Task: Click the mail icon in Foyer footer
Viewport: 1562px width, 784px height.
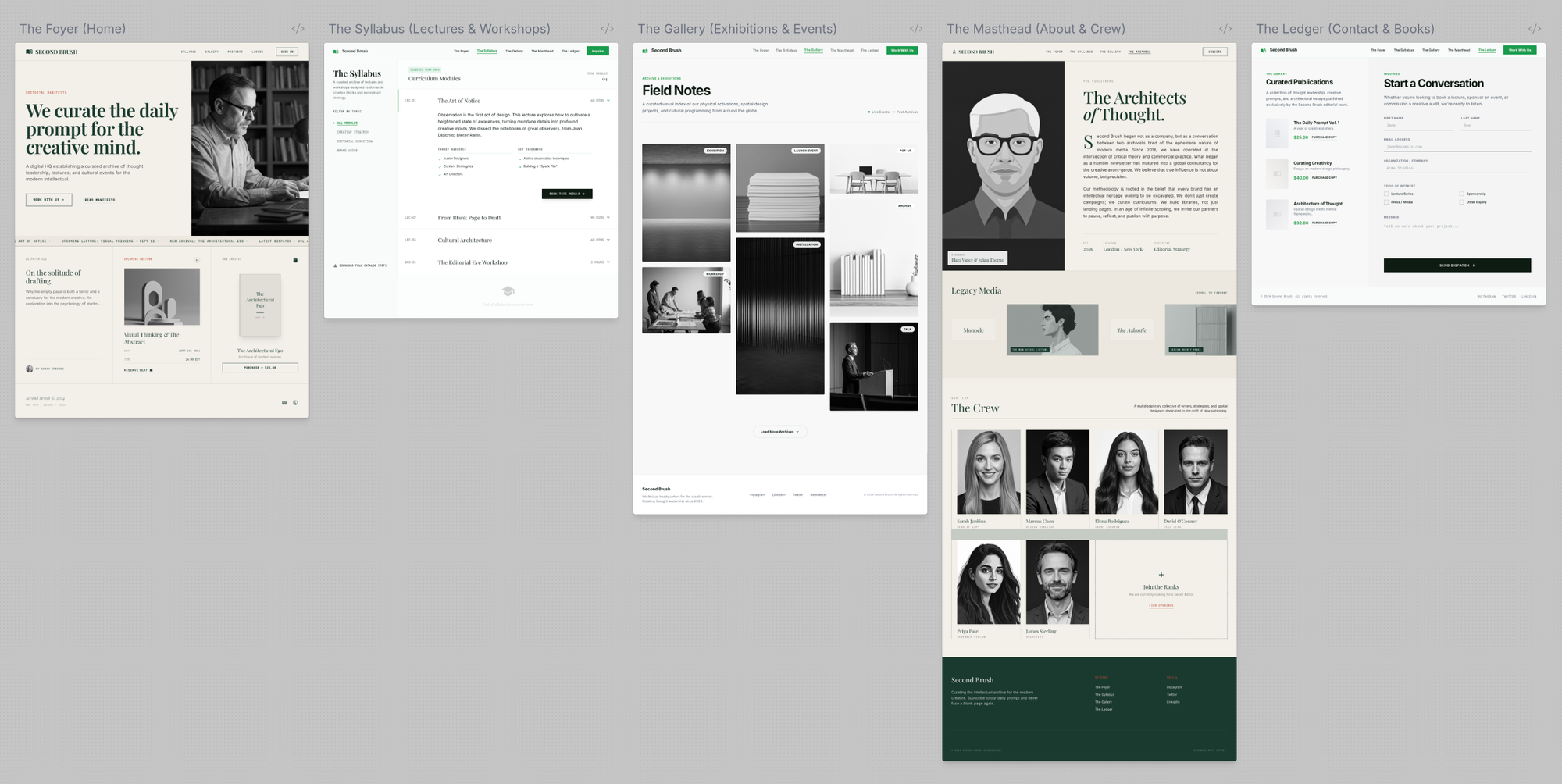Action: tap(284, 403)
